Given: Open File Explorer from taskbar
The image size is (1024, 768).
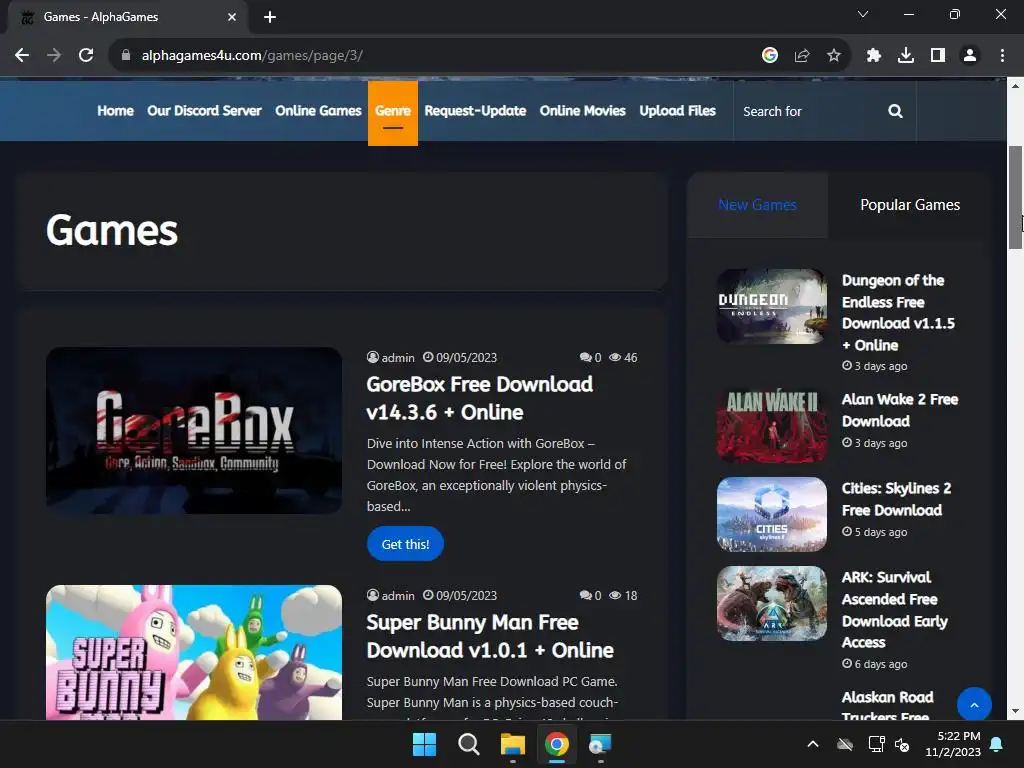Looking at the screenshot, I should pyautogui.click(x=513, y=744).
